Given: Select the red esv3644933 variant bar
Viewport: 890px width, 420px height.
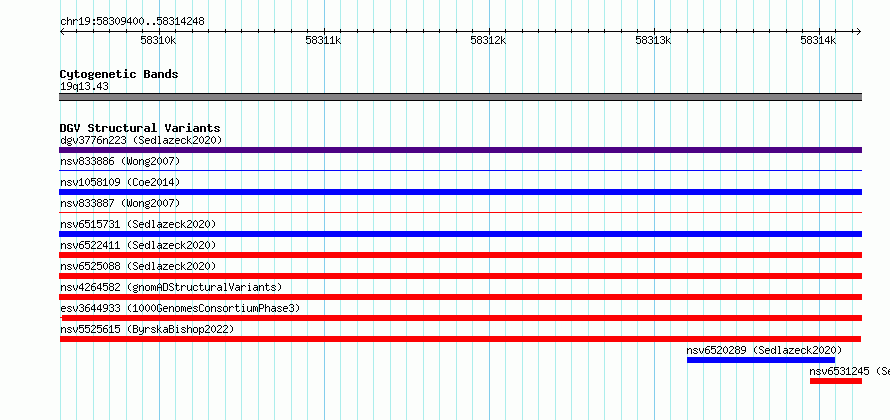Looking at the screenshot, I should click(461, 318).
